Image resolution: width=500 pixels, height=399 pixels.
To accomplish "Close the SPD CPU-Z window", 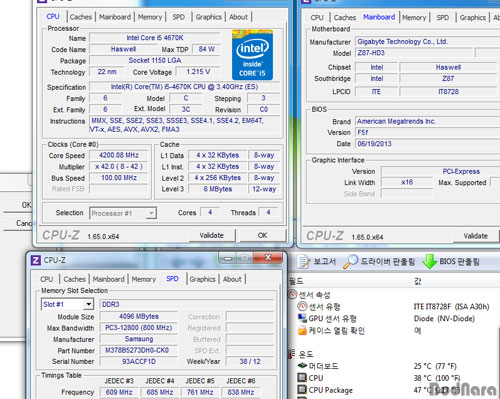I will pyautogui.click(x=268, y=257).
